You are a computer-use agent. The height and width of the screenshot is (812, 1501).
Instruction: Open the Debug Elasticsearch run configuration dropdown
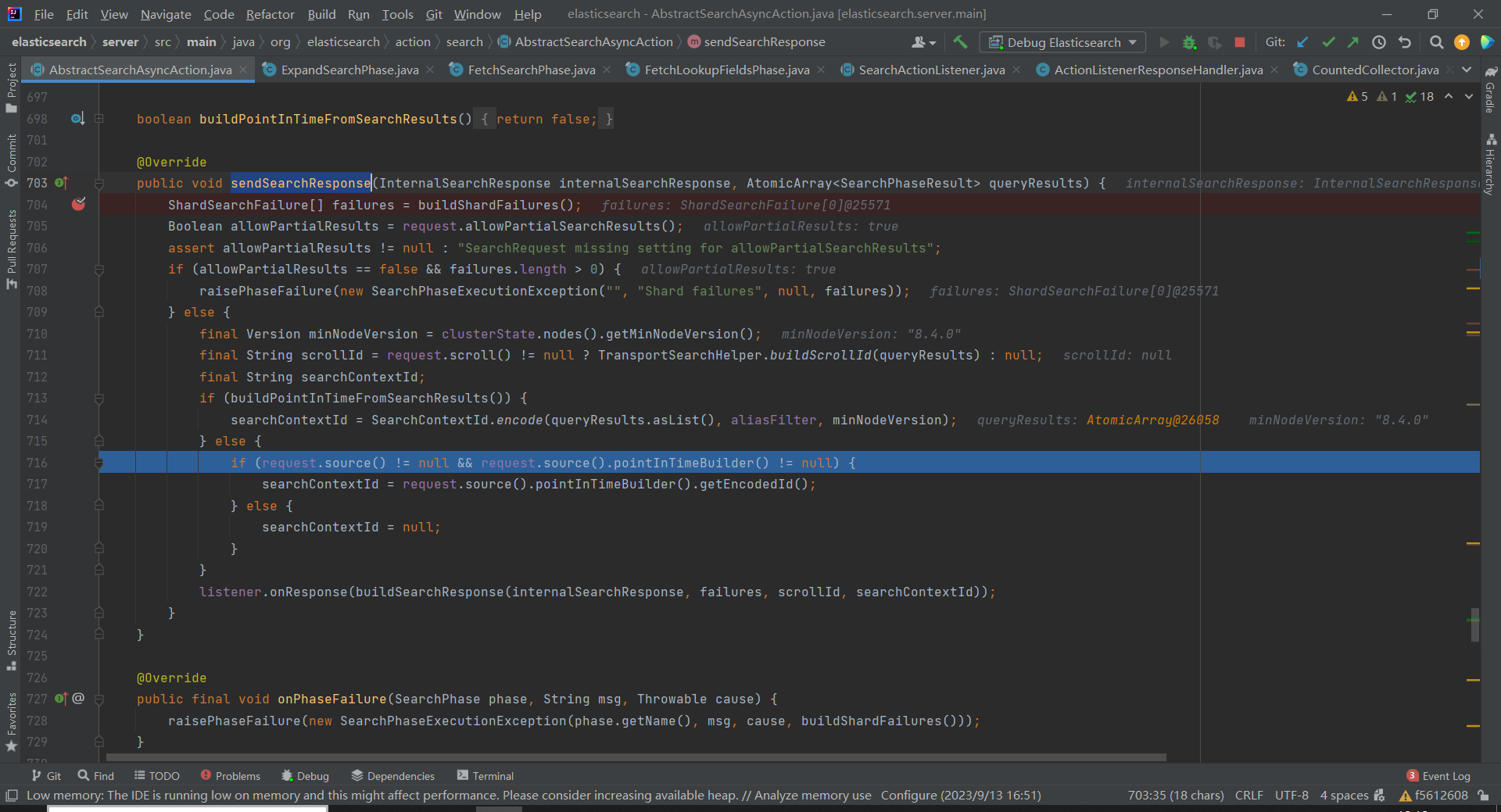[1062, 42]
